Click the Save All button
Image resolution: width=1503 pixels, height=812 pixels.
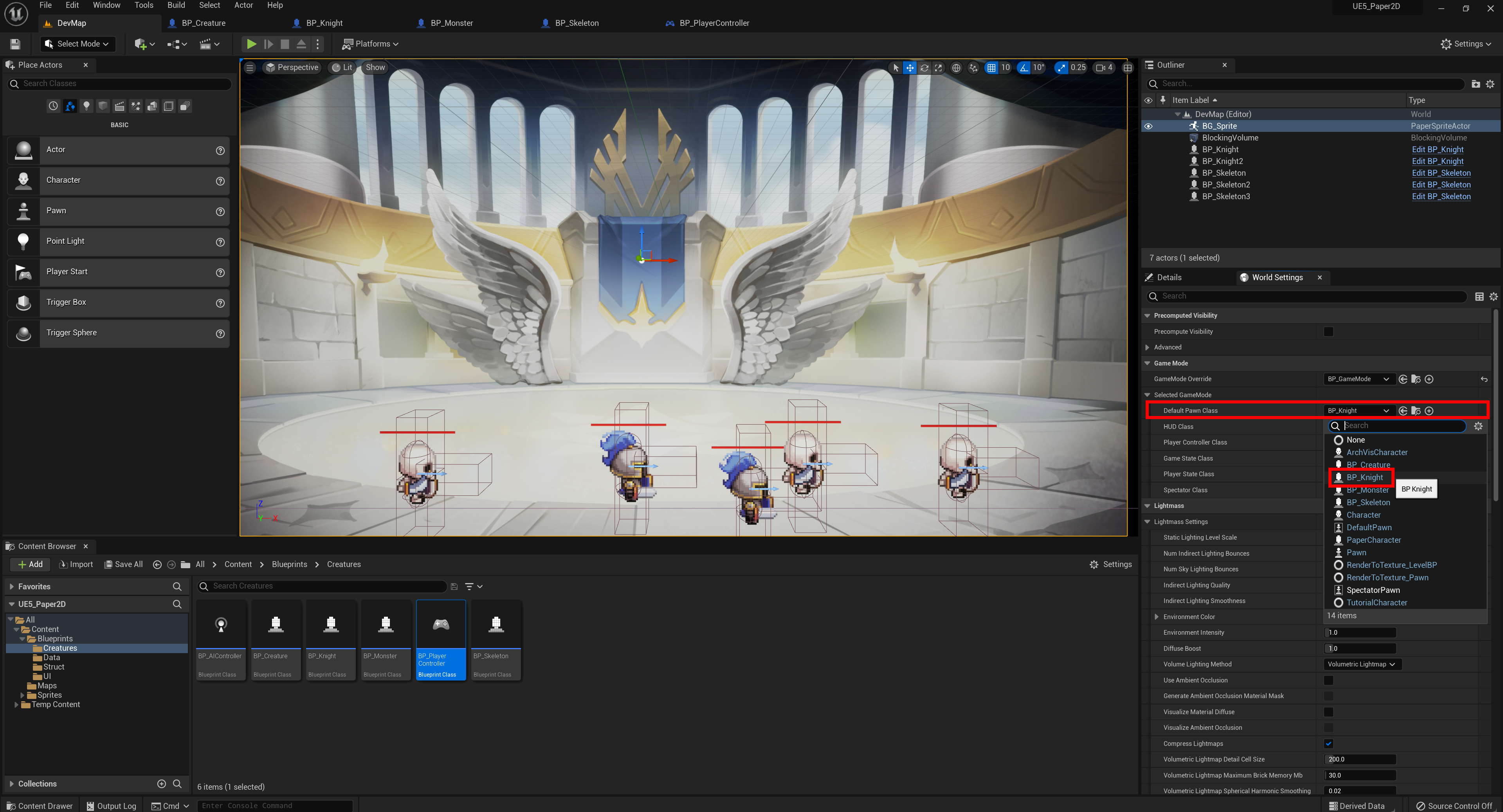tap(123, 565)
